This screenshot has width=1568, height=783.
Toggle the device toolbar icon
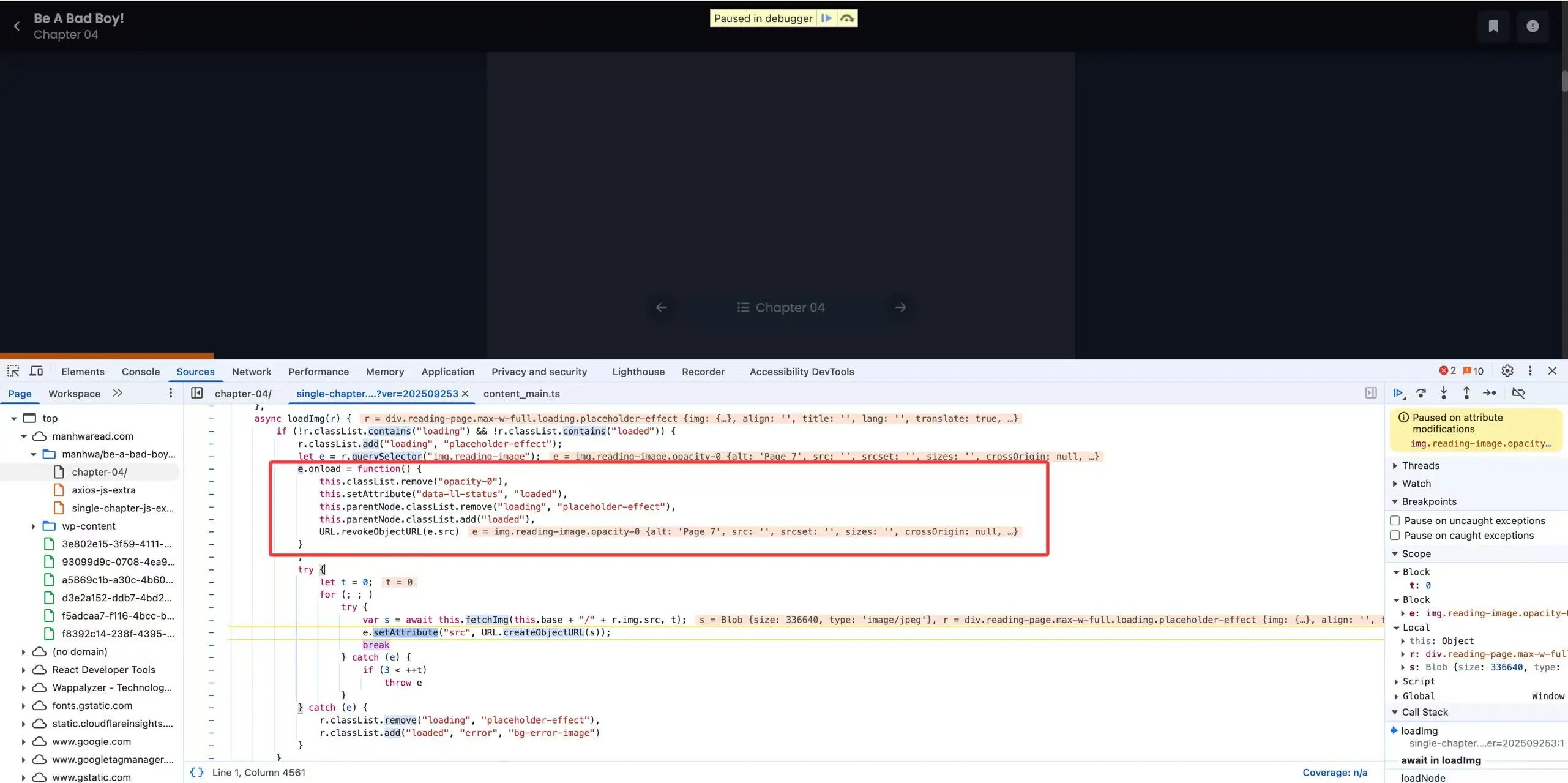coord(36,371)
